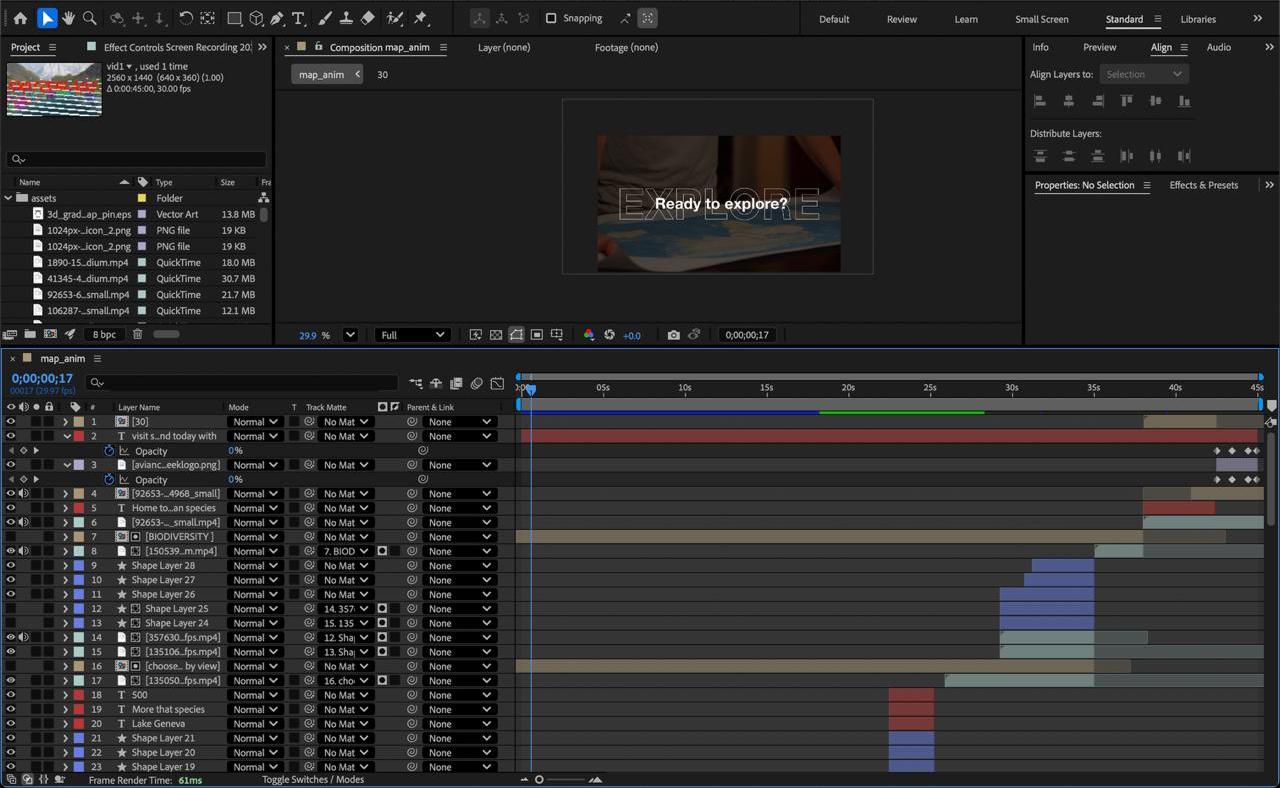Click Toggle Switches / Modes button
Screen dimensions: 1280x788
pos(313,779)
